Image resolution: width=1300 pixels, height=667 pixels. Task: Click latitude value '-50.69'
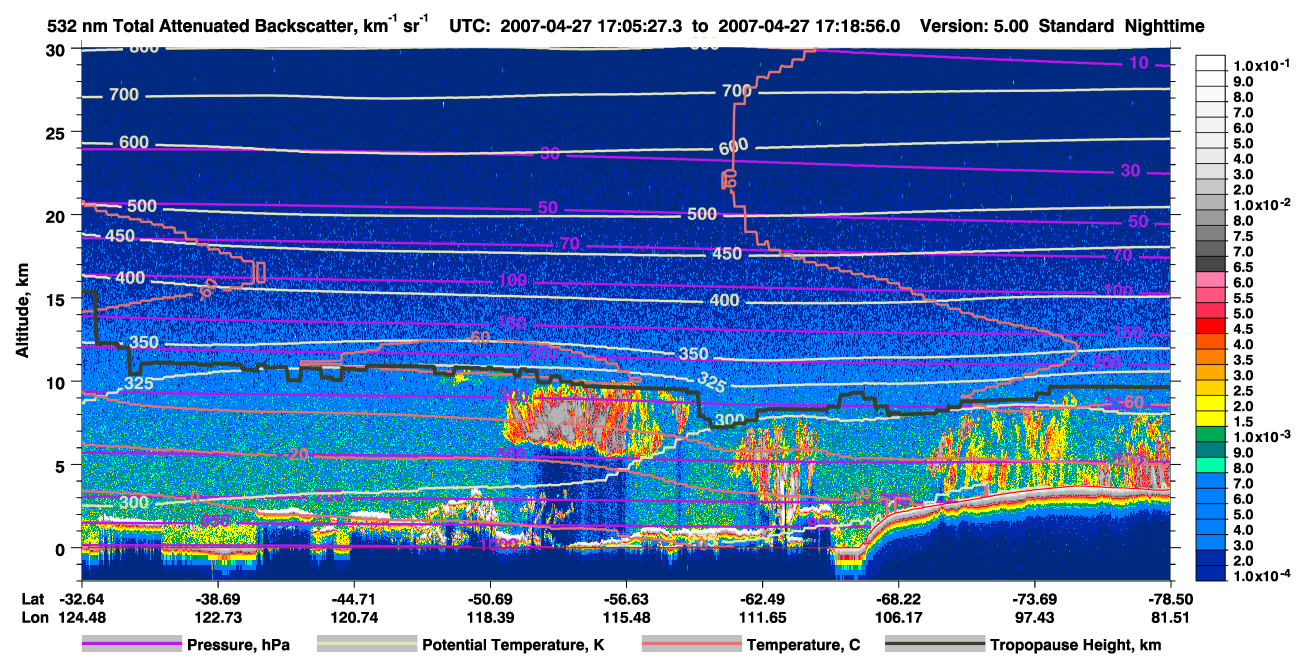coord(490,598)
